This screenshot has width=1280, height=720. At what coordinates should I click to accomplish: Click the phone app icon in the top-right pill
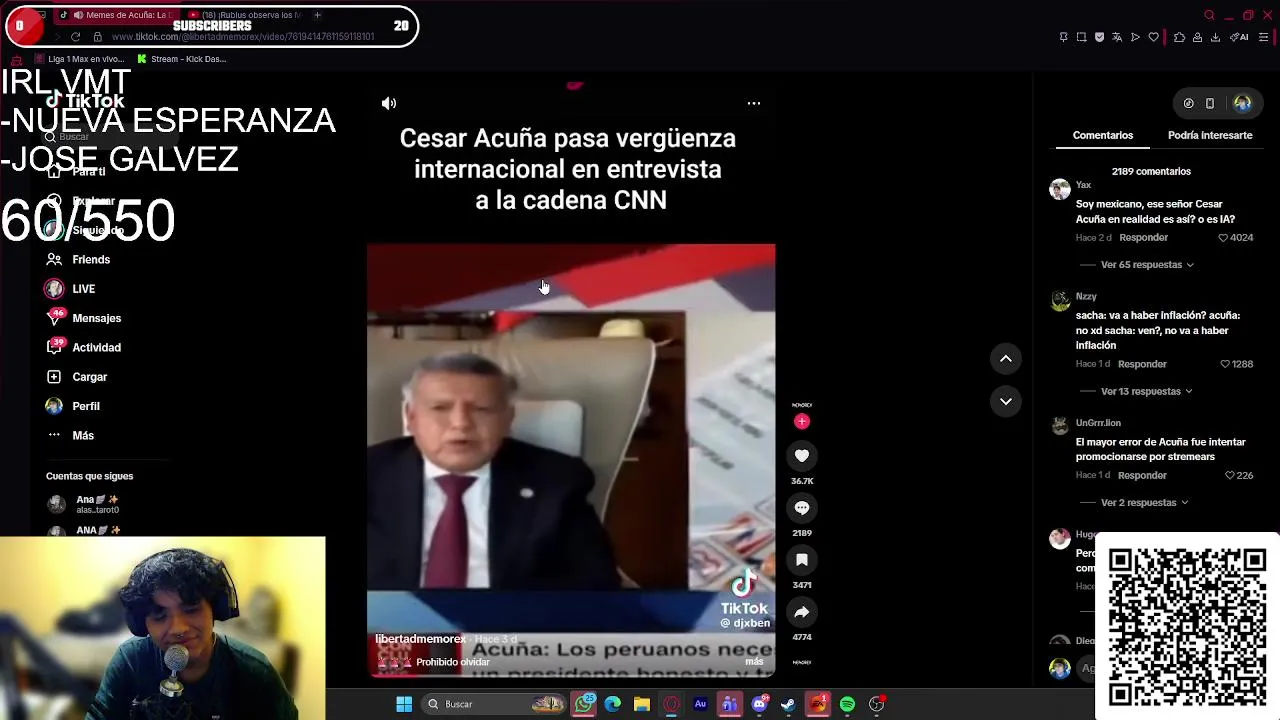1210,103
